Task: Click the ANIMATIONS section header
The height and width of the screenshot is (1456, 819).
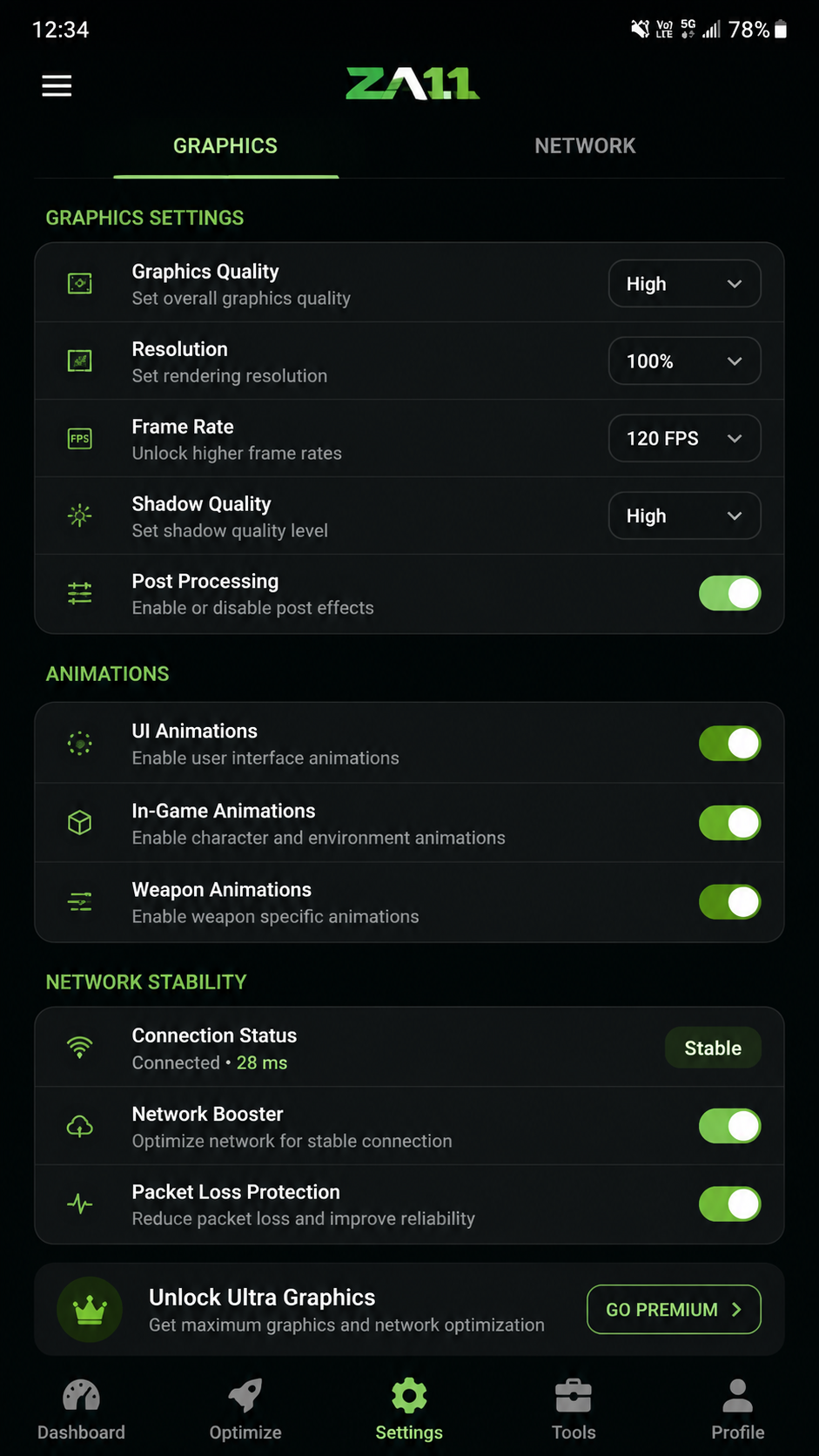Action: tap(108, 674)
